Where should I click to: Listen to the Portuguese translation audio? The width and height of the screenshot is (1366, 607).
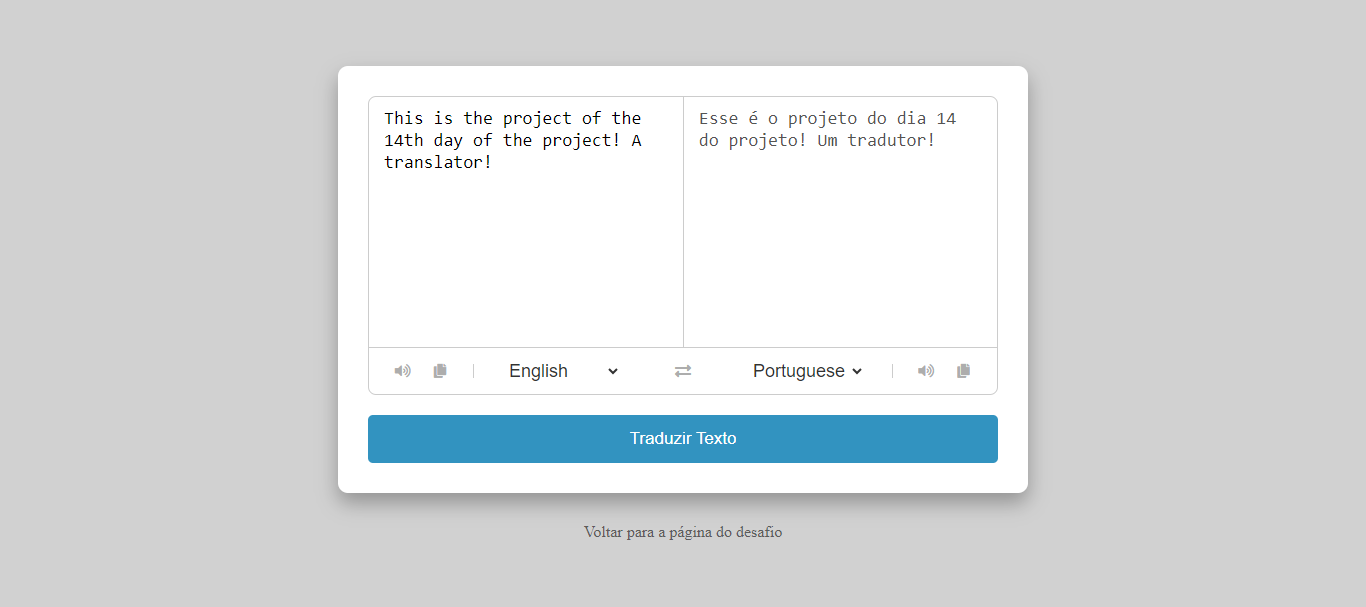point(926,371)
